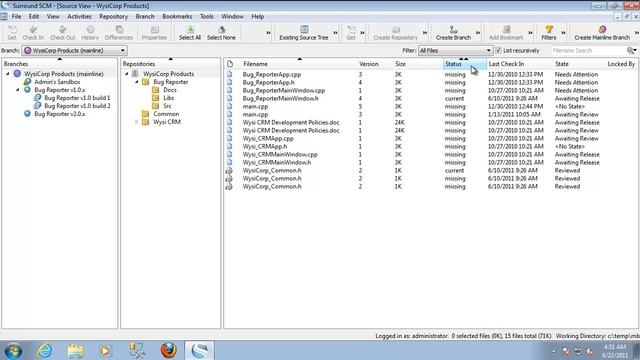
Task: Open Internet Explorer from the taskbar
Action: point(44,351)
